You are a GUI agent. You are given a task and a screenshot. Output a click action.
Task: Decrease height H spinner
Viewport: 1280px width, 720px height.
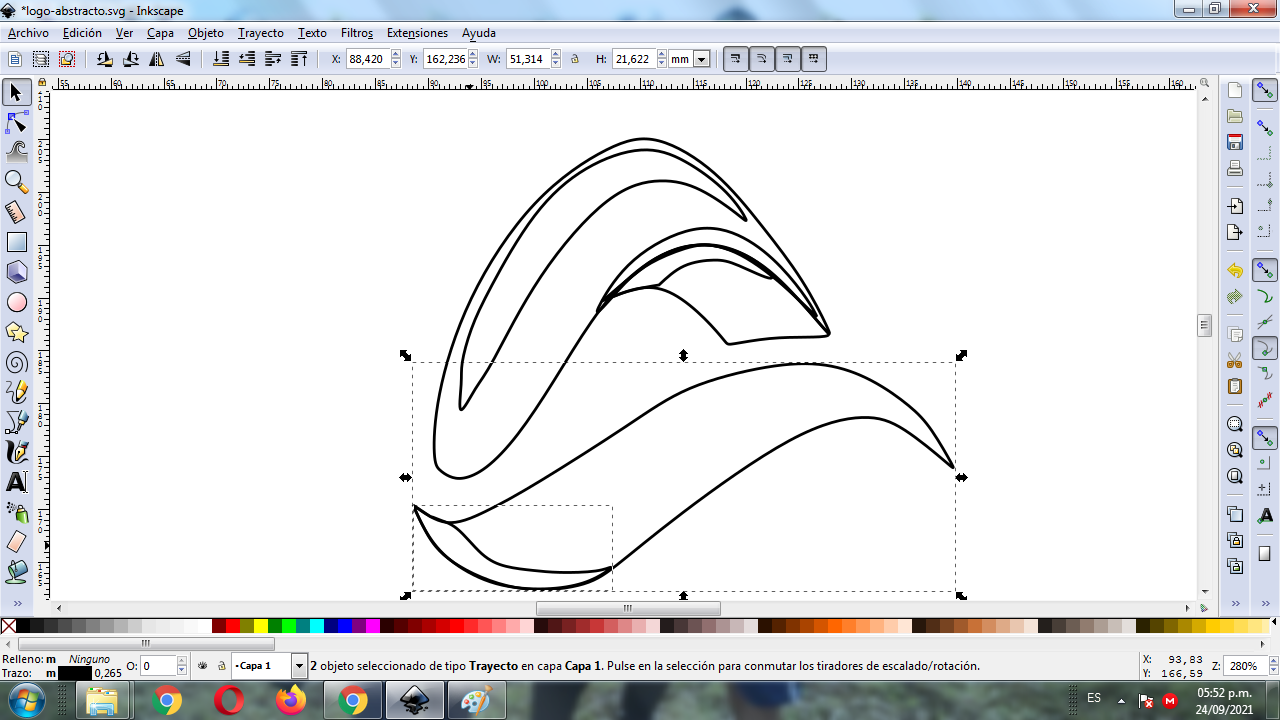pyautogui.click(x=660, y=64)
